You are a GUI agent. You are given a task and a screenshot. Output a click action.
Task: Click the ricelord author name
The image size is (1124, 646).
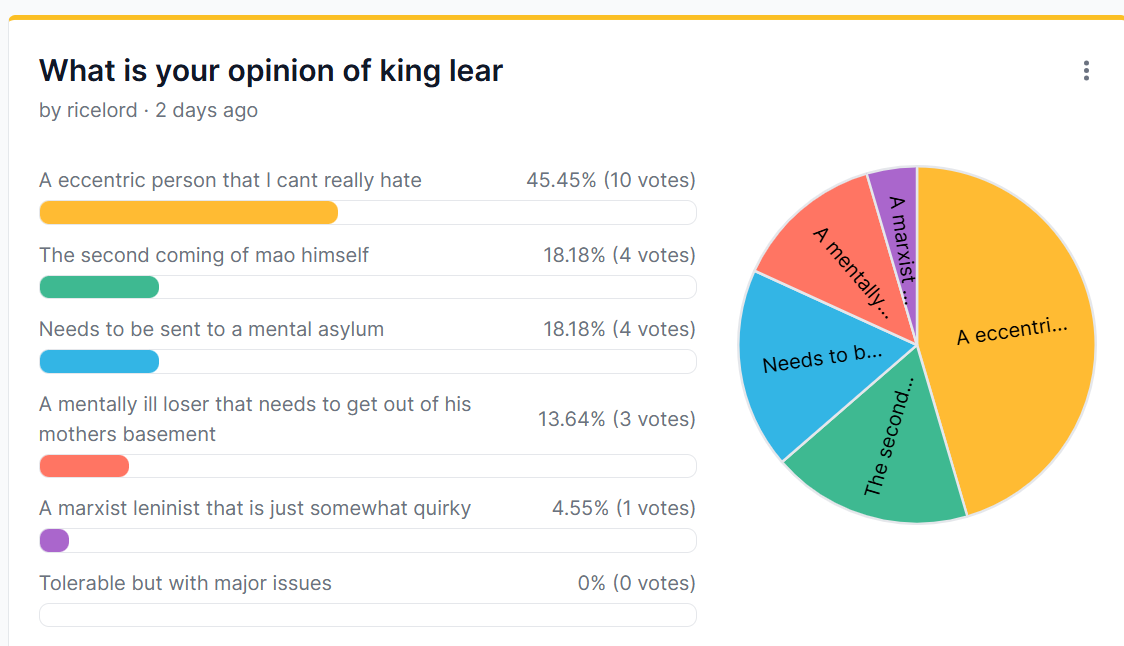click(x=103, y=110)
